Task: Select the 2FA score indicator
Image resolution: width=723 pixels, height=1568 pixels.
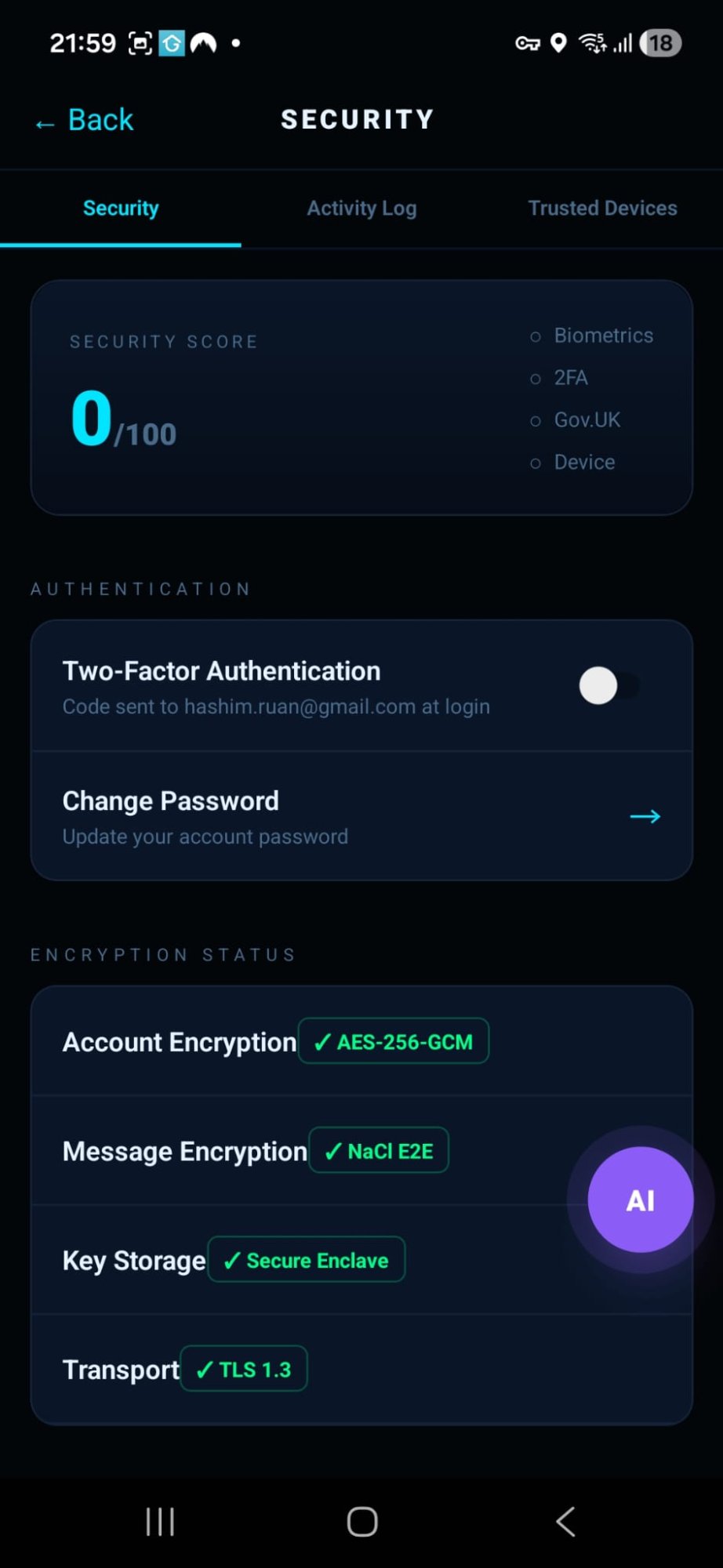Action: click(560, 378)
